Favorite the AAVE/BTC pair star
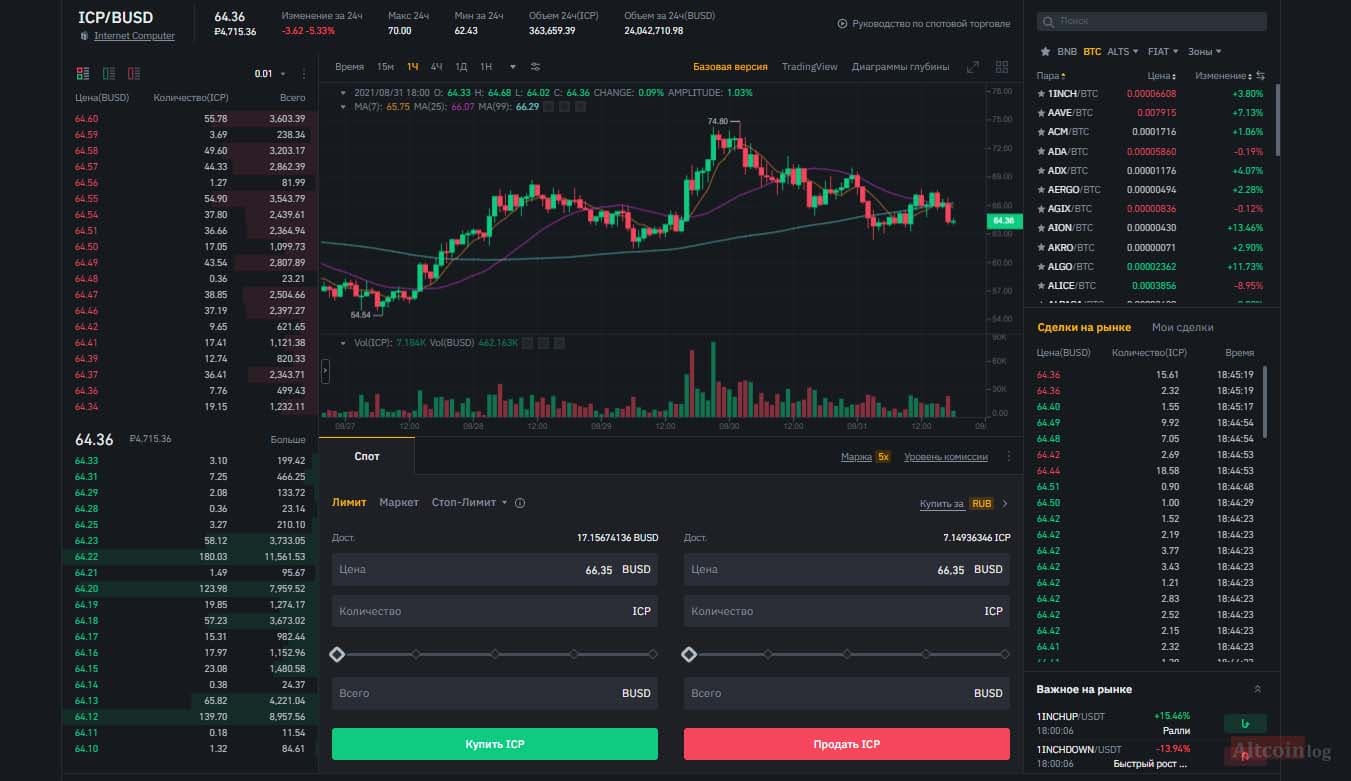1351x781 pixels. [1042, 113]
